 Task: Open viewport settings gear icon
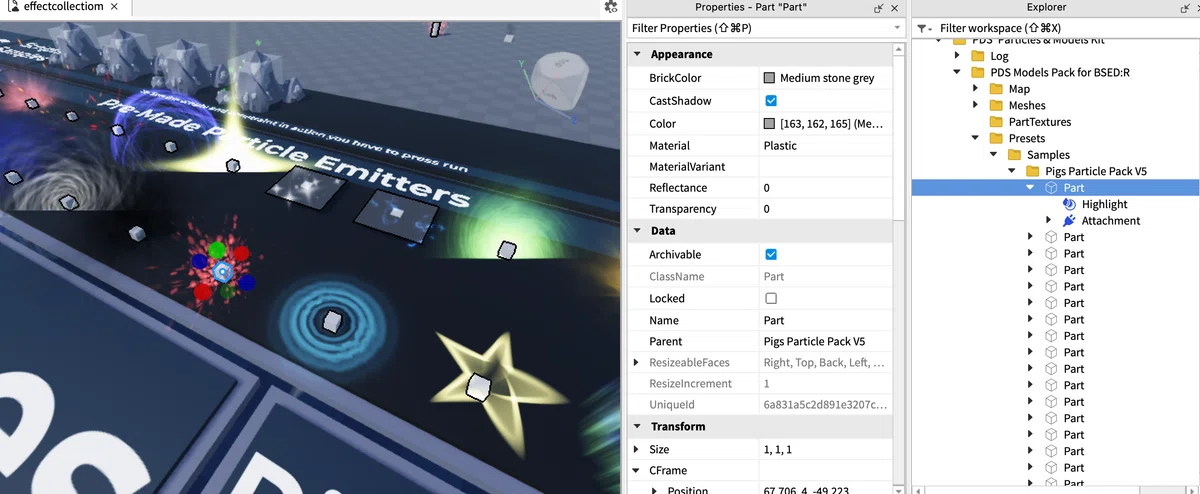pos(611,7)
